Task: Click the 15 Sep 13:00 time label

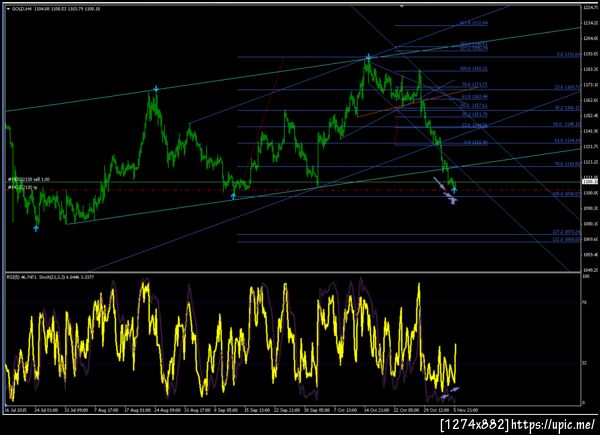Action: click(x=257, y=410)
